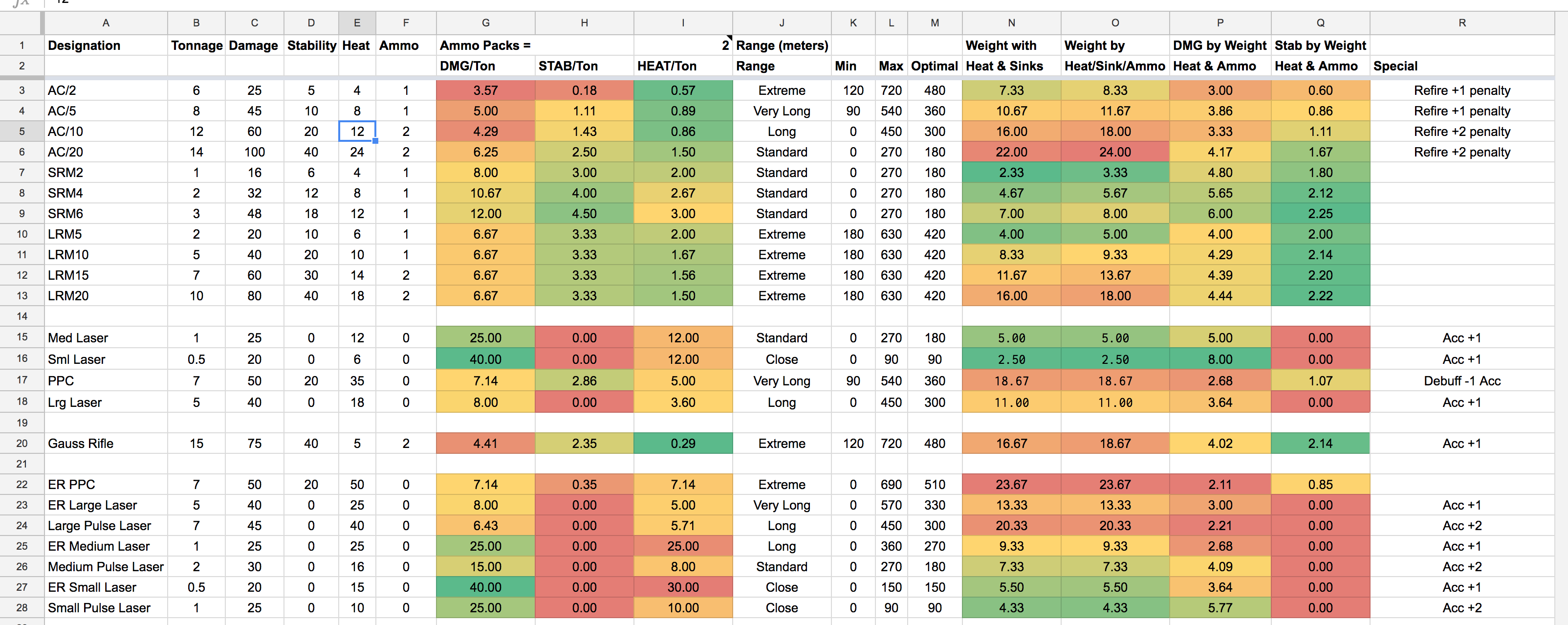
Task: Click the ER PPC heat value 50
Action: [x=357, y=485]
